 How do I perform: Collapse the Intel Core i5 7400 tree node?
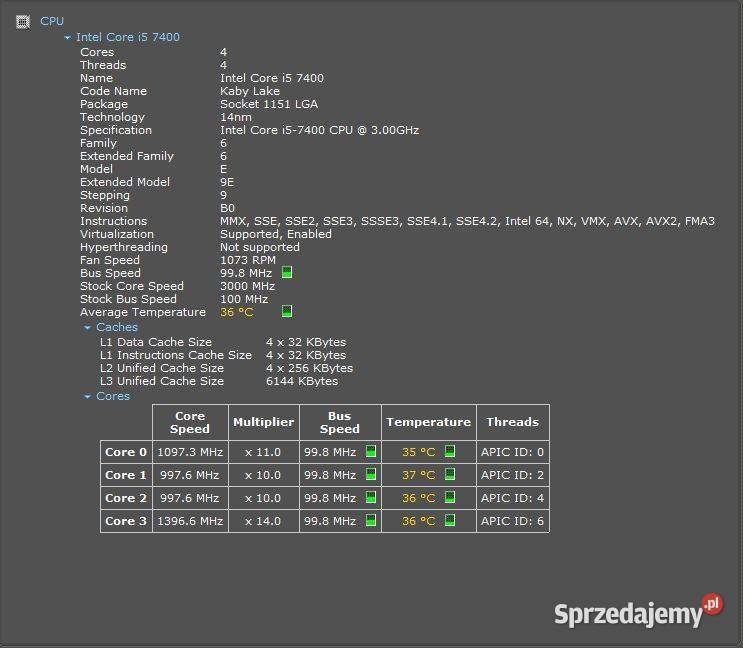pos(68,37)
